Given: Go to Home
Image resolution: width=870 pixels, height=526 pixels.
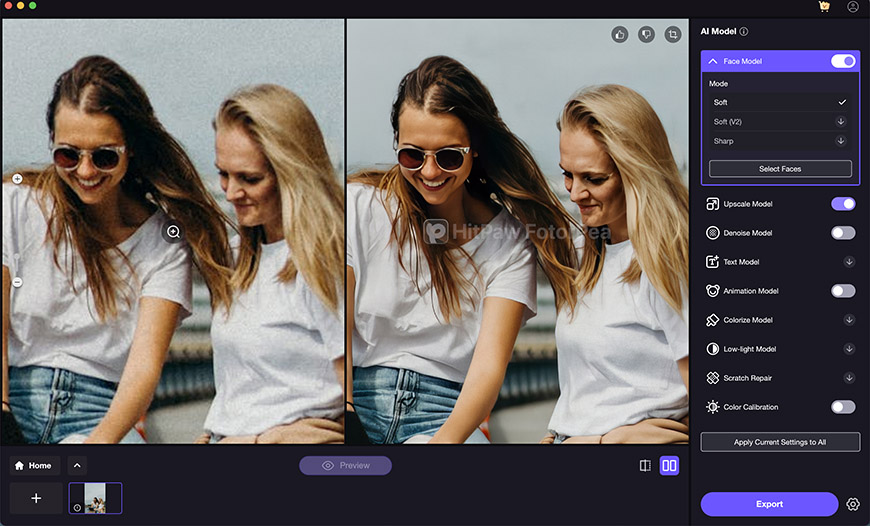Looking at the screenshot, I should [x=34, y=466].
